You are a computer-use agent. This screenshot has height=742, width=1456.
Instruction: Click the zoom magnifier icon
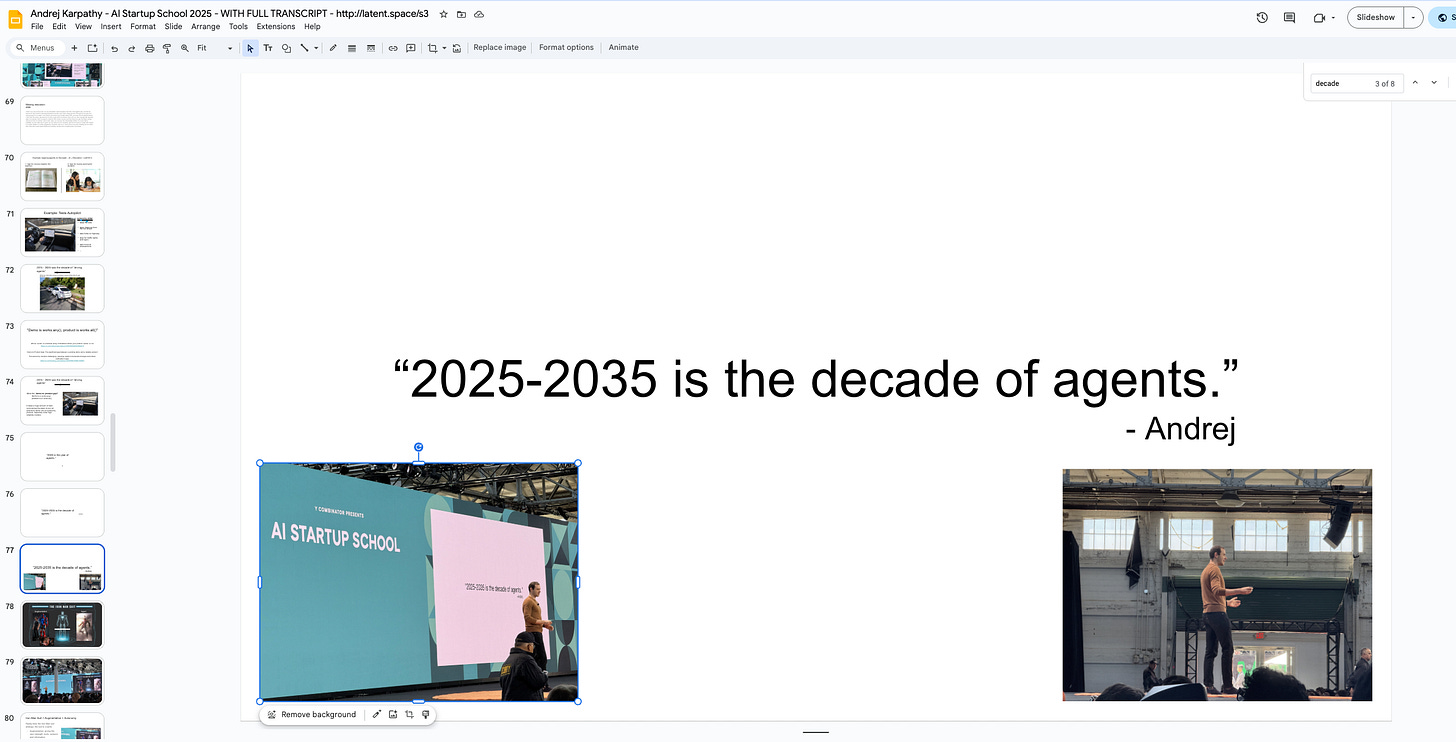coord(185,48)
